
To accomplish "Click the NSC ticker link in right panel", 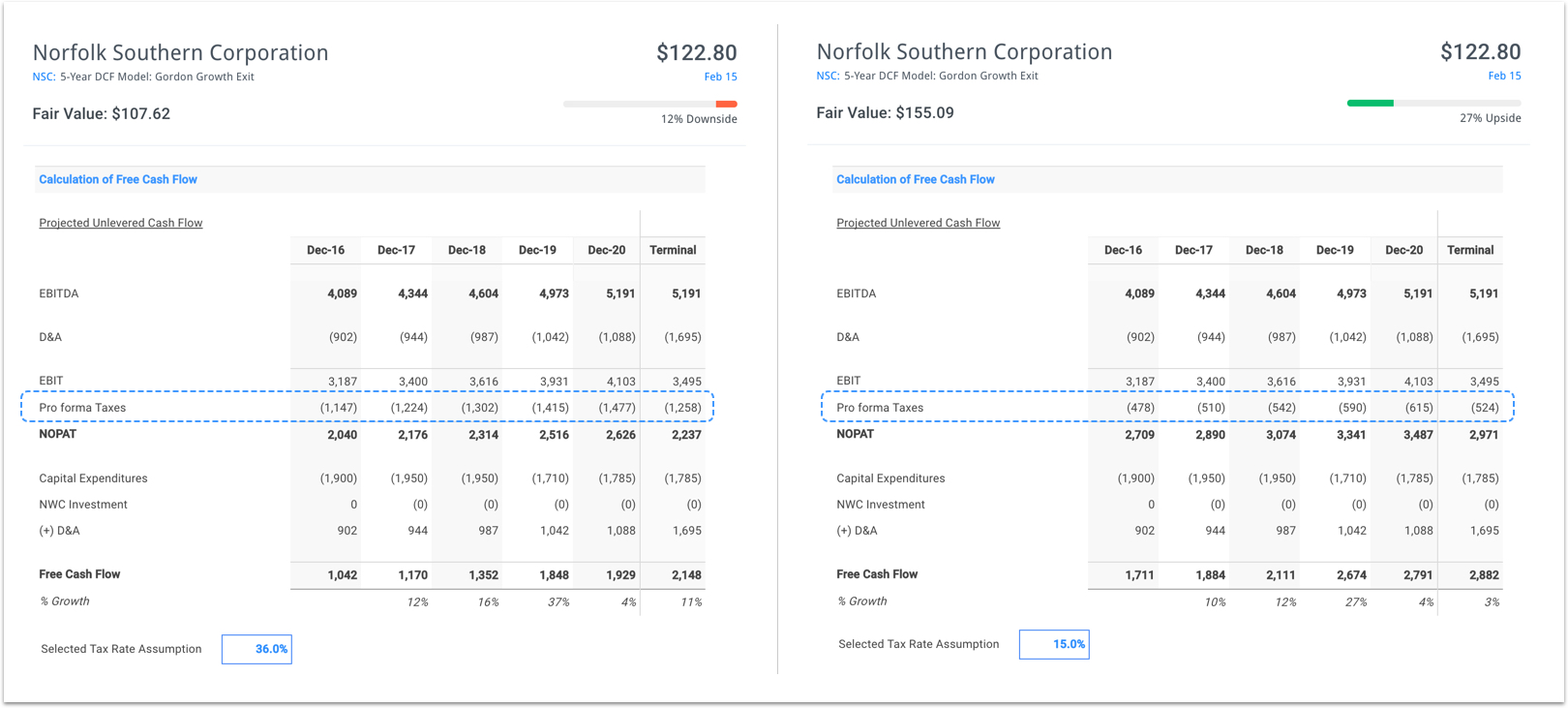I will 828,76.
